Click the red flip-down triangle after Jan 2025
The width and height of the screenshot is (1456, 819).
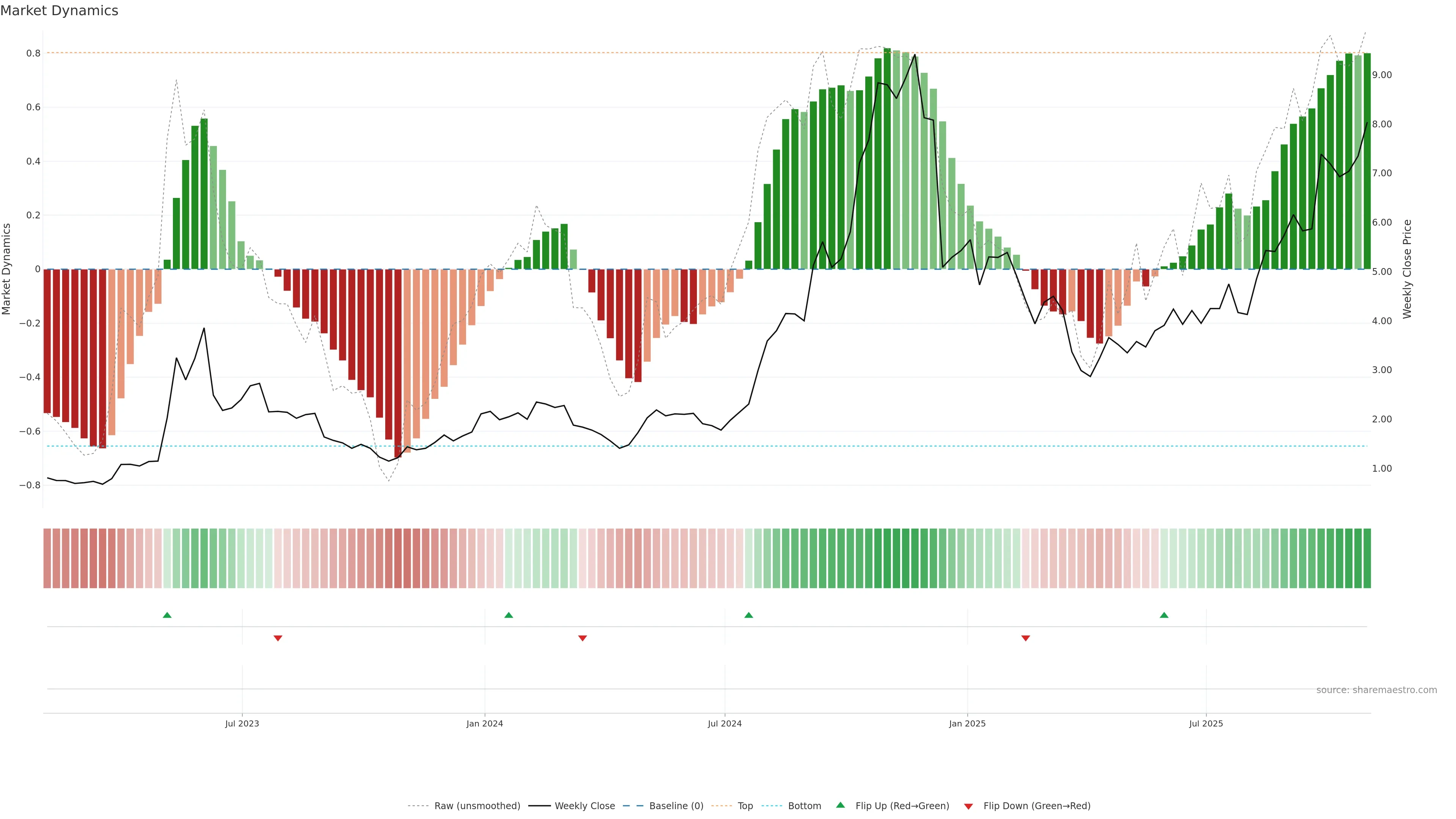1025,638
